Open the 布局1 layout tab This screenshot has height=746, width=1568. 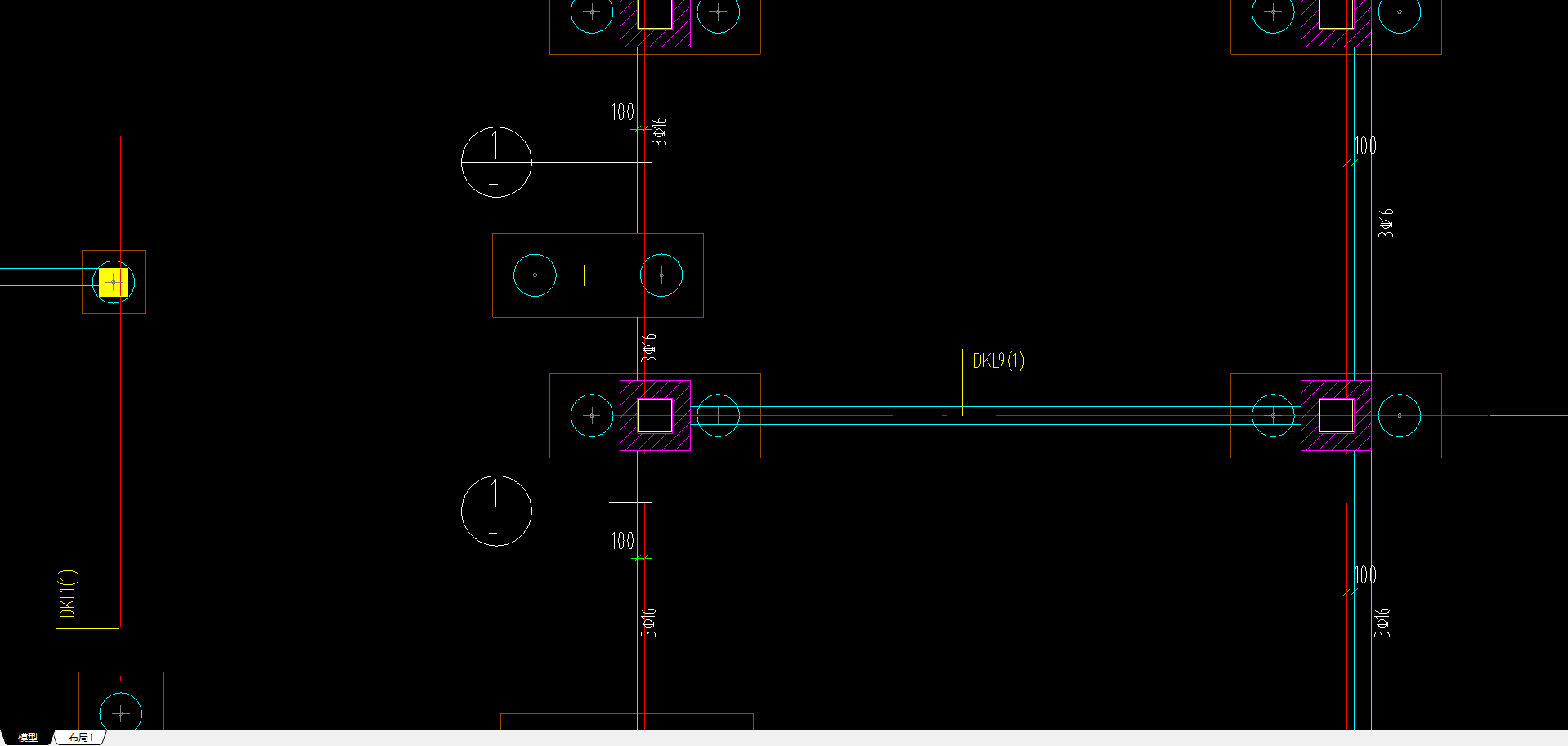(x=80, y=737)
